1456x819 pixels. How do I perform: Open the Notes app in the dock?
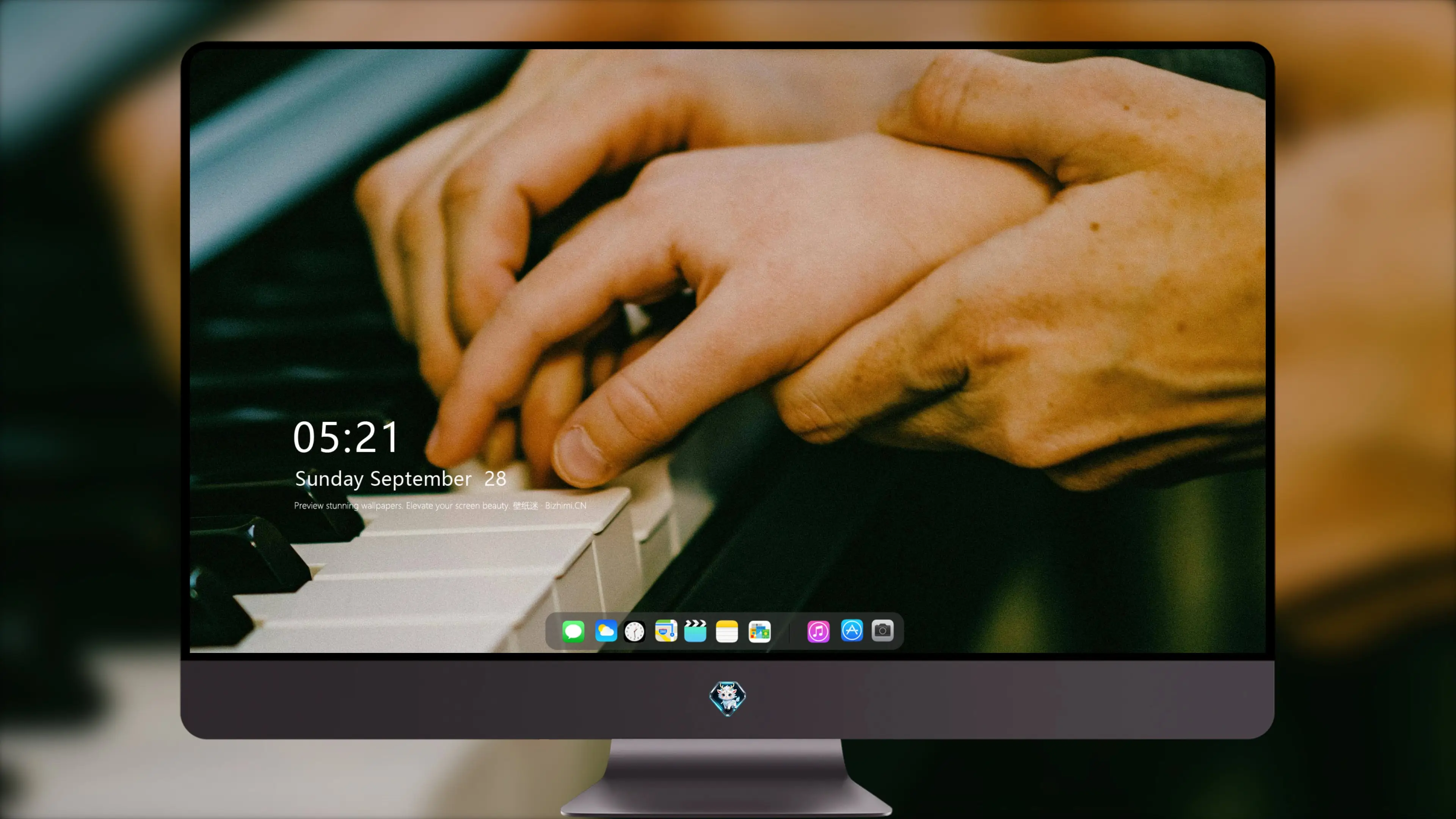727,631
